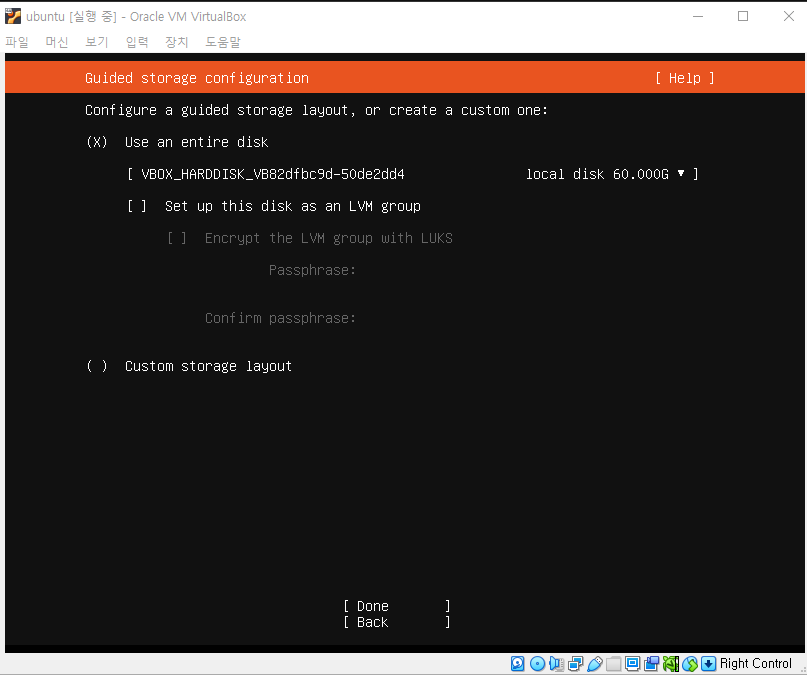Enable Set up this disk as LVM group

click(274, 206)
